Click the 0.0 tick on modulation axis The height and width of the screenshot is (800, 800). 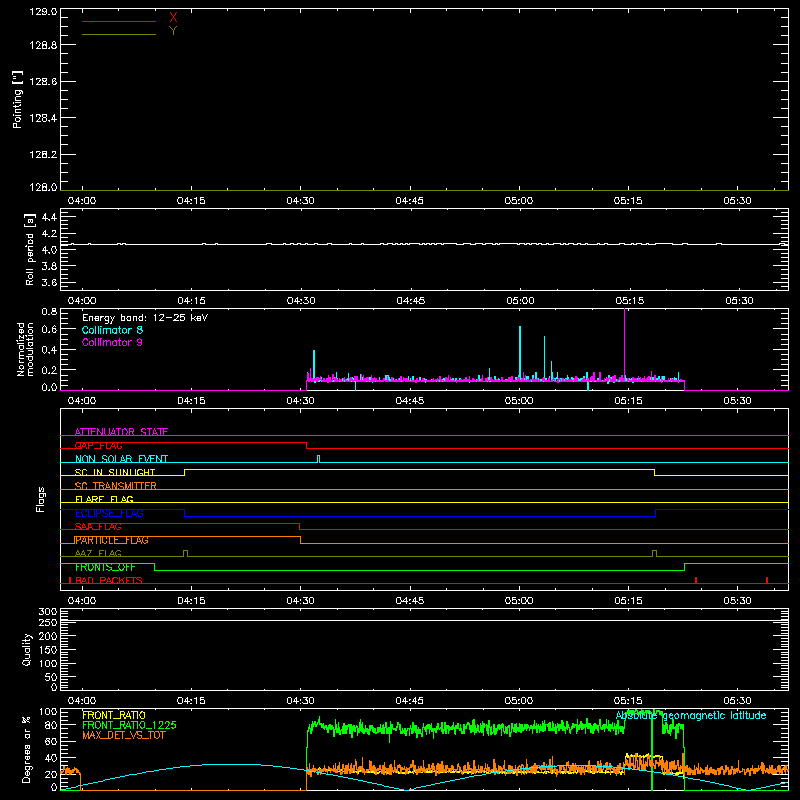pos(49,387)
